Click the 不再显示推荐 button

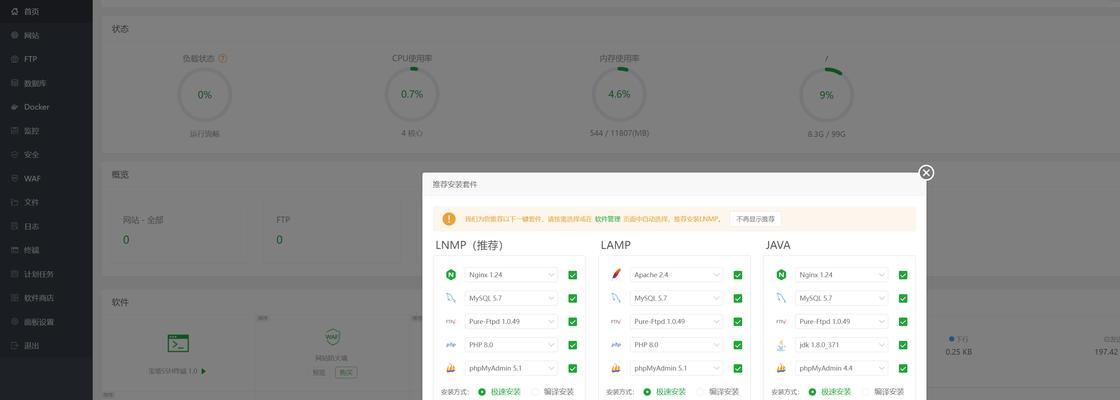click(x=756, y=219)
